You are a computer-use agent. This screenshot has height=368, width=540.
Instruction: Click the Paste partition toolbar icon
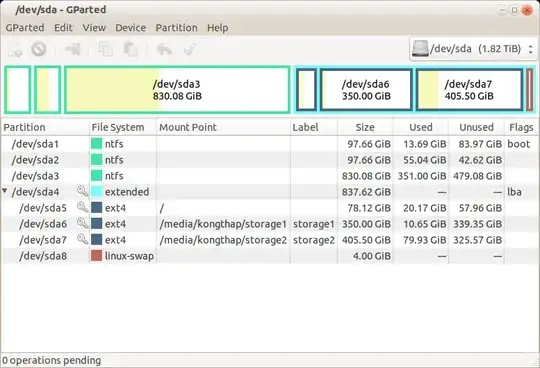(x=131, y=49)
